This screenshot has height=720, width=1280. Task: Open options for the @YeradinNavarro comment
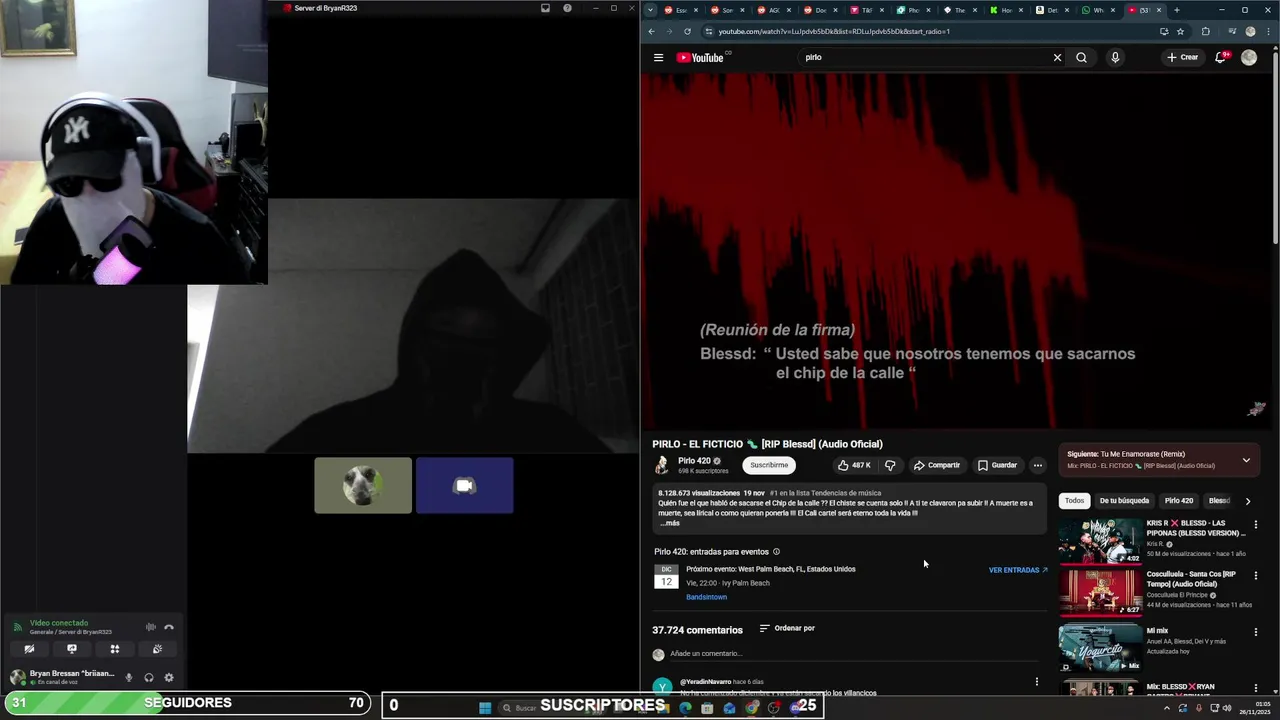point(1036,682)
